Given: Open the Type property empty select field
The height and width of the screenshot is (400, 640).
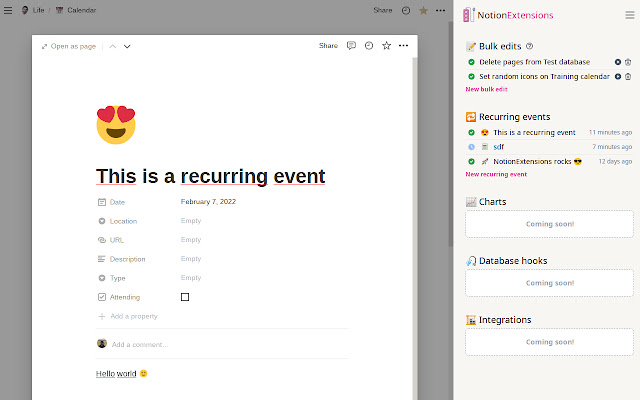Looking at the screenshot, I should point(191,278).
